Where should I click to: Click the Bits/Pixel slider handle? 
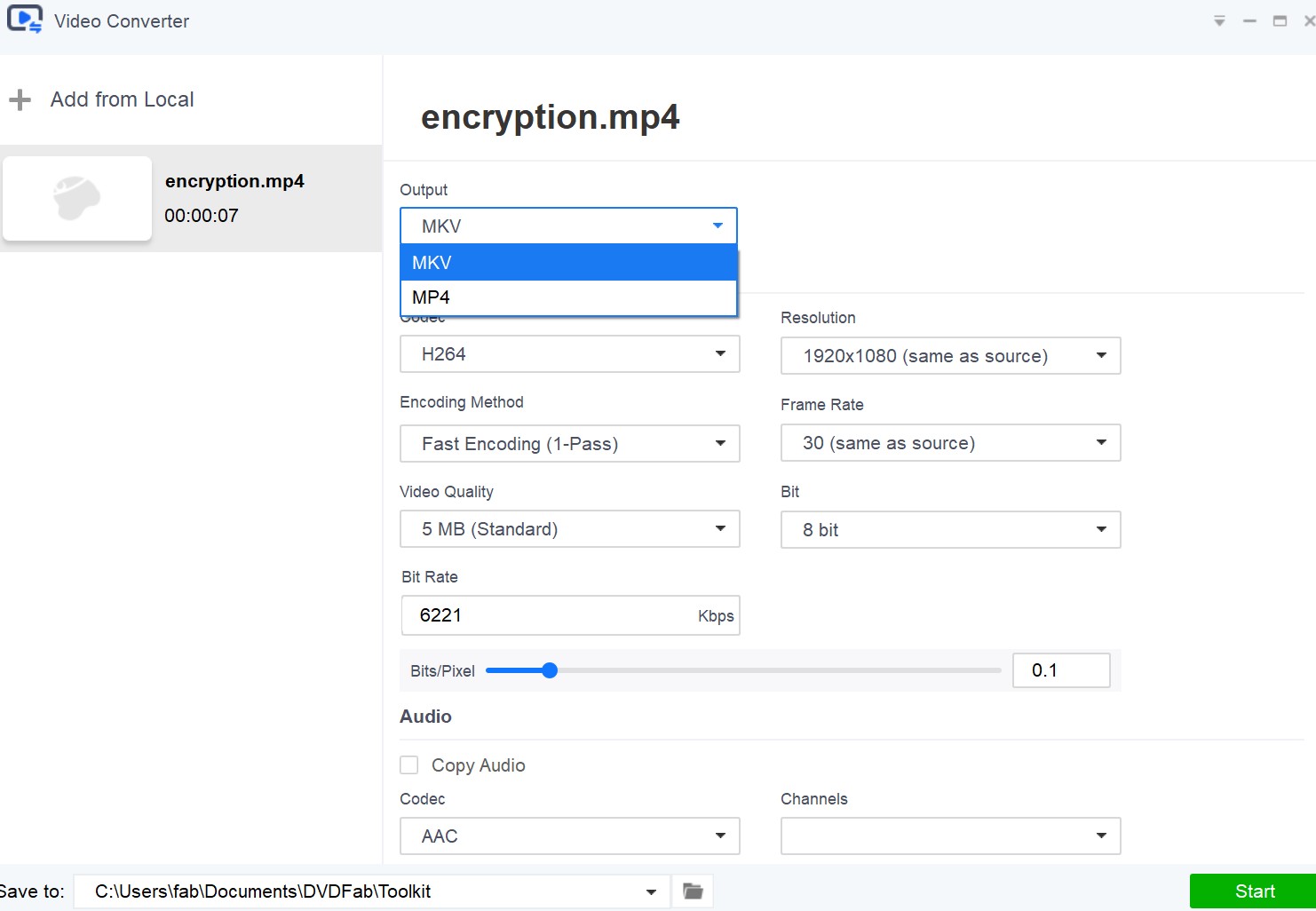(x=550, y=670)
